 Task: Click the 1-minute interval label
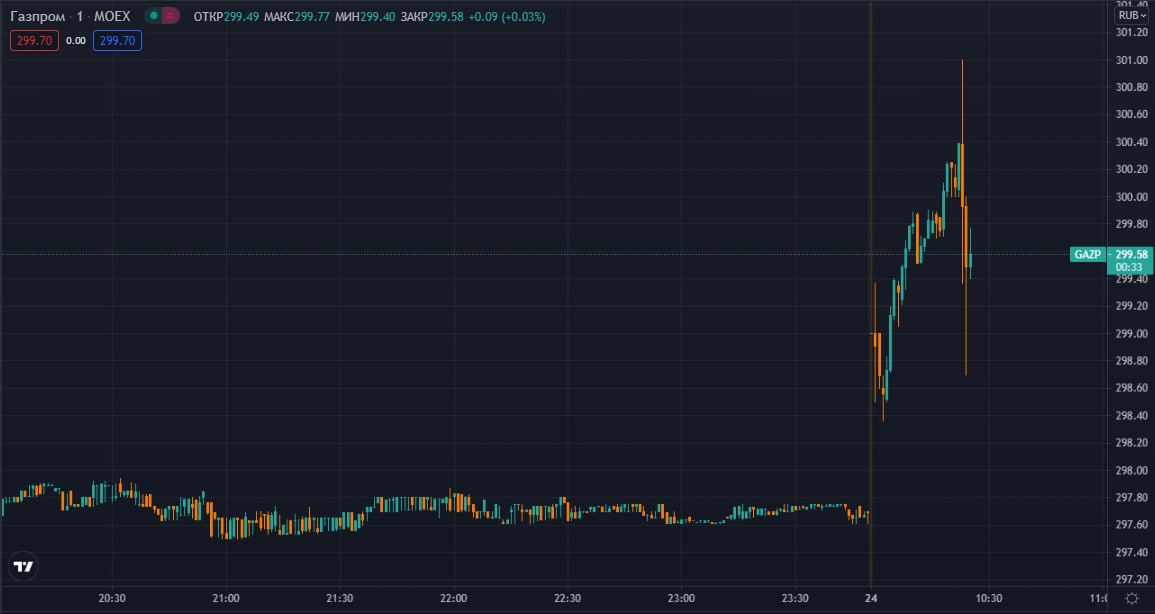click(x=80, y=16)
